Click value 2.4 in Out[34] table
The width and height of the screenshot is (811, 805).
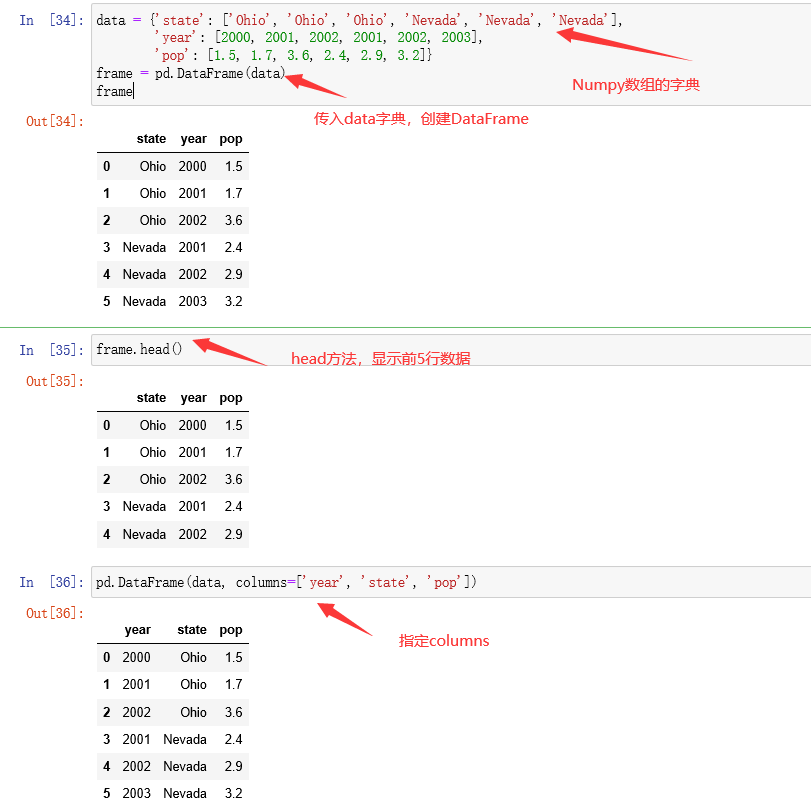[x=233, y=247]
